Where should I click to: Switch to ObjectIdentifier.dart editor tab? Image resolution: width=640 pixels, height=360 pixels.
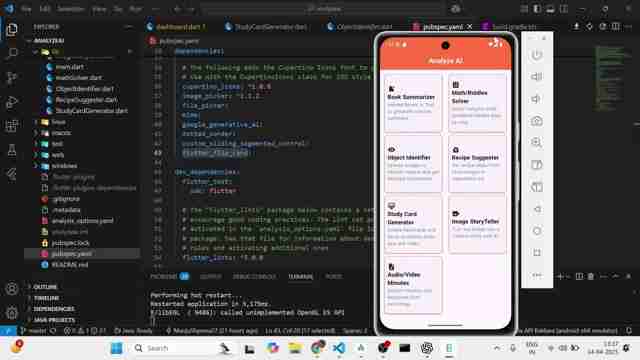[x=364, y=27]
